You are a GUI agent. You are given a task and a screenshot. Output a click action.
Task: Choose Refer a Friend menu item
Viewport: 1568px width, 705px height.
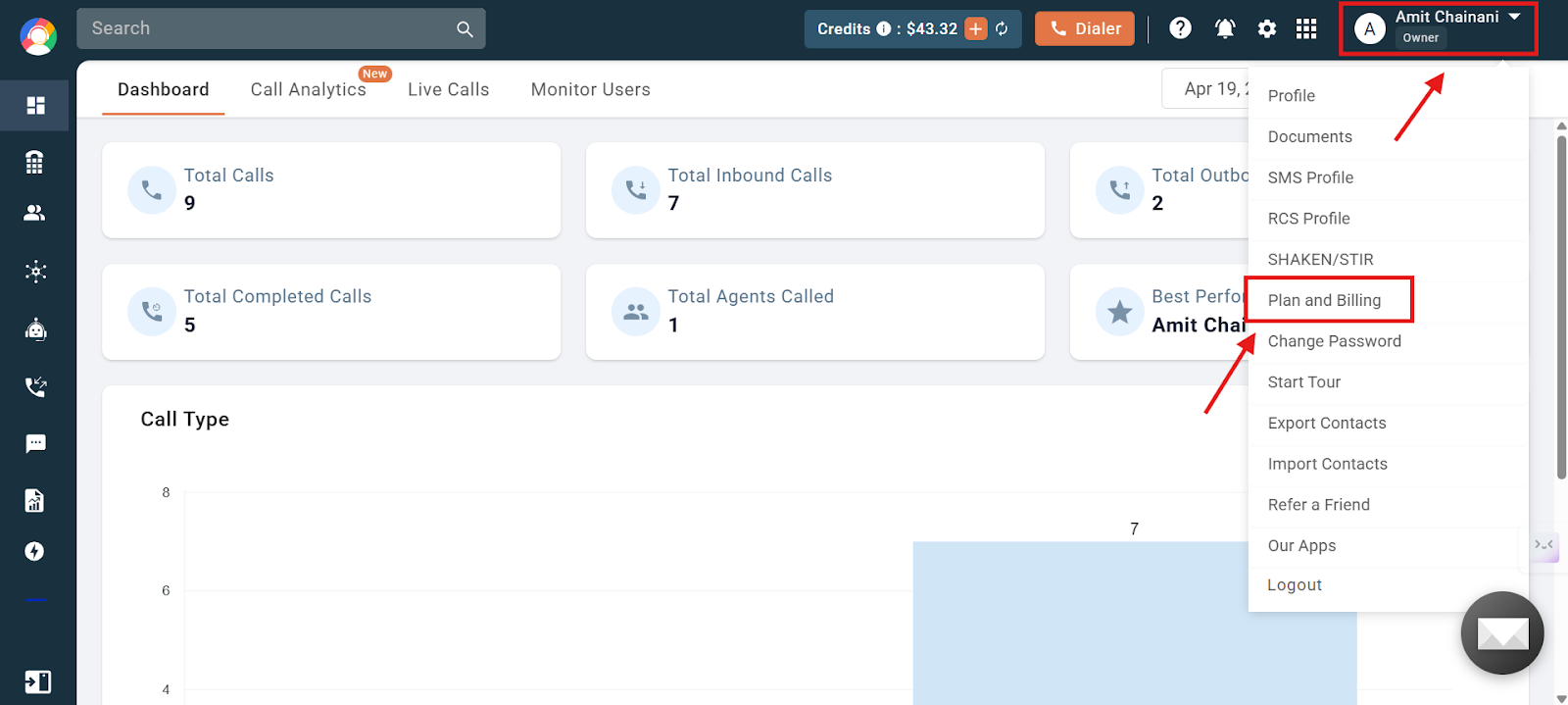tap(1388, 505)
